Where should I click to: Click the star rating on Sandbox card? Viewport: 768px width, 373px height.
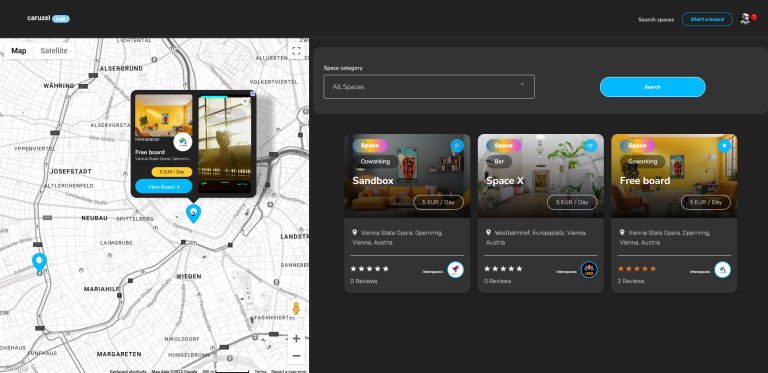click(x=369, y=269)
